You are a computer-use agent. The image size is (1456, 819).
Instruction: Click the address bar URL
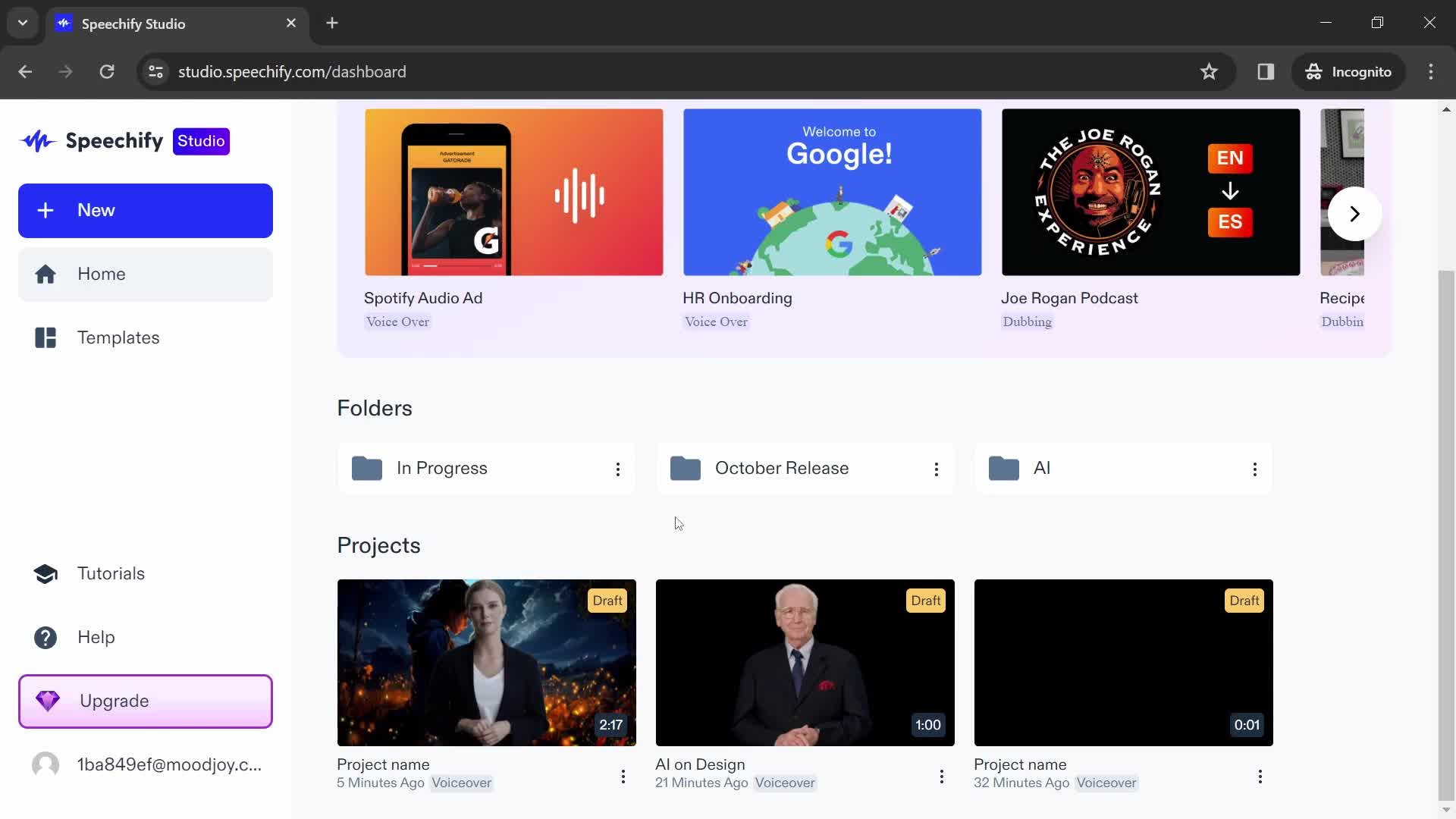pyautogui.click(x=292, y=71)
